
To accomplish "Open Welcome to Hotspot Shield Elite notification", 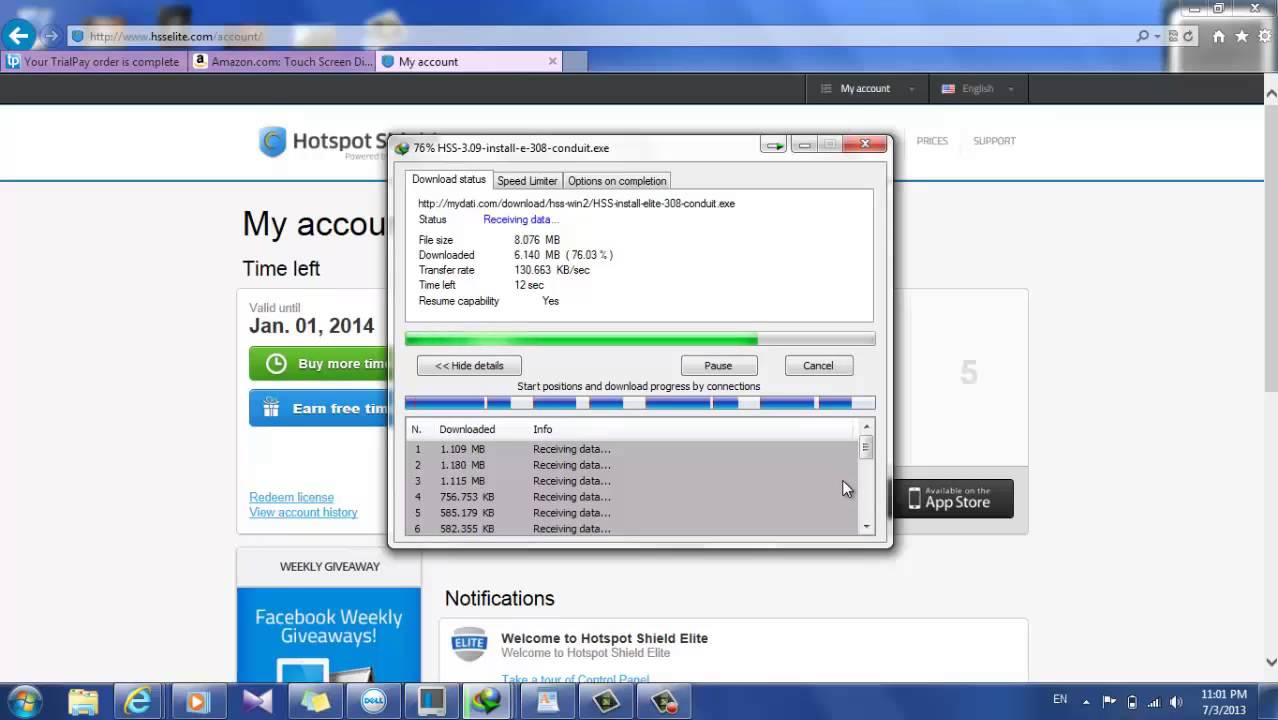I will click(x=604, y=638).
